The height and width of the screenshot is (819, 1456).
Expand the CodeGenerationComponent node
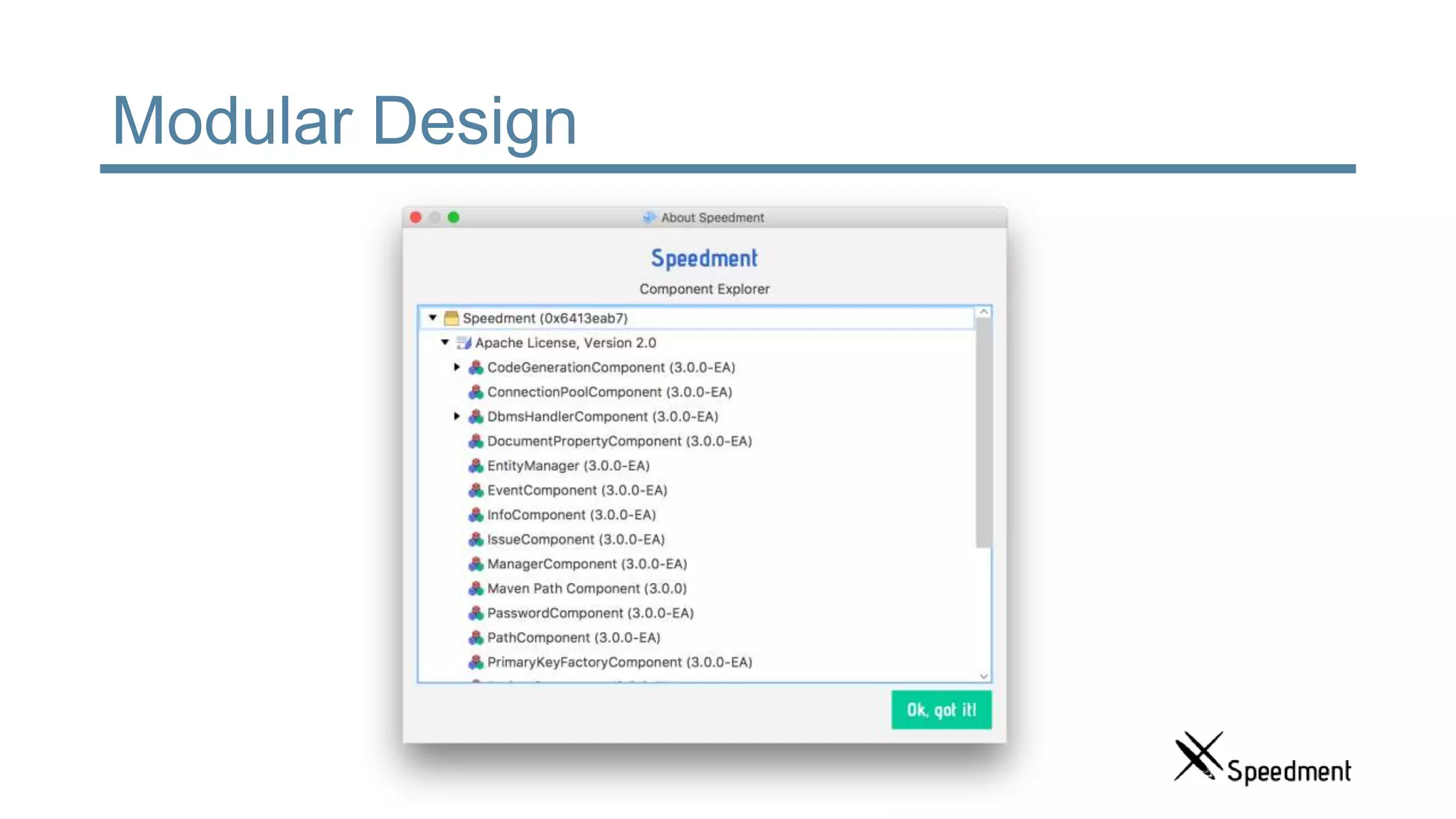(x=457, y=368)
